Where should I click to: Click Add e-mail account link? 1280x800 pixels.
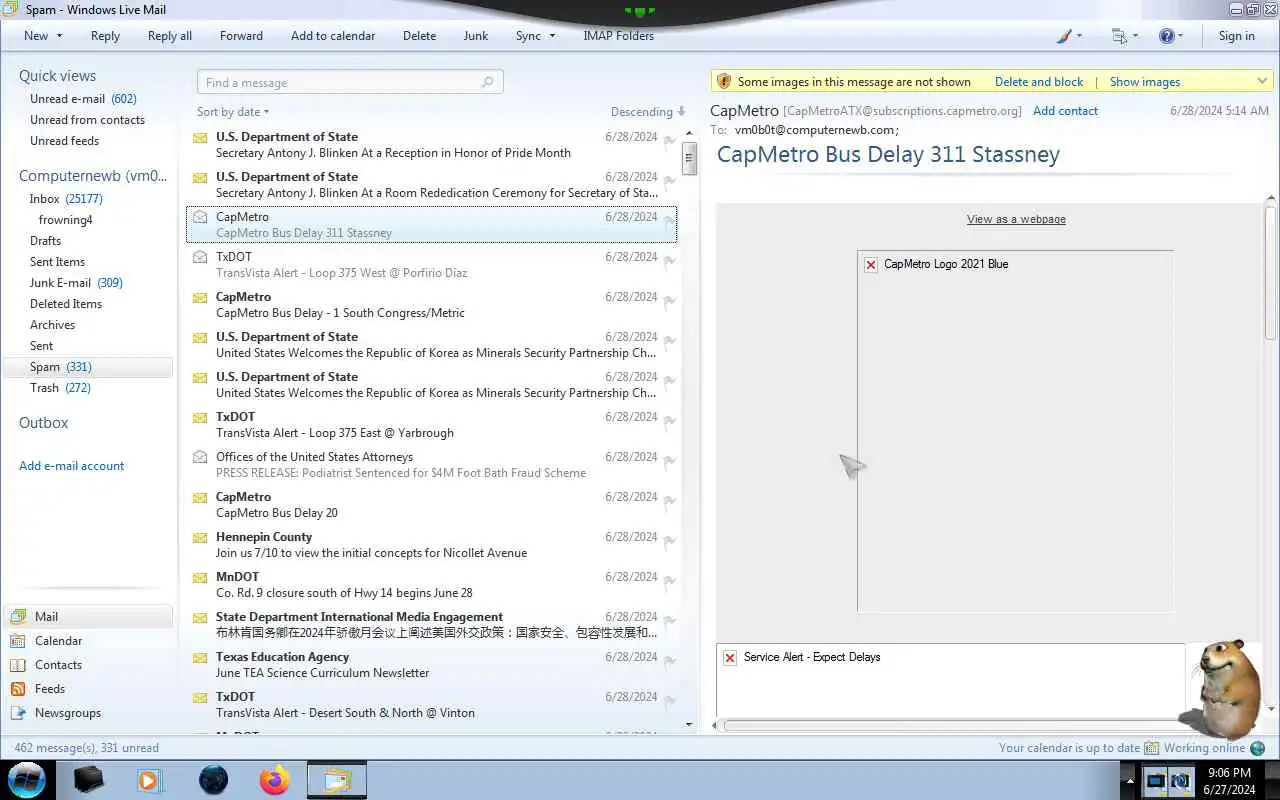(72, 466)
